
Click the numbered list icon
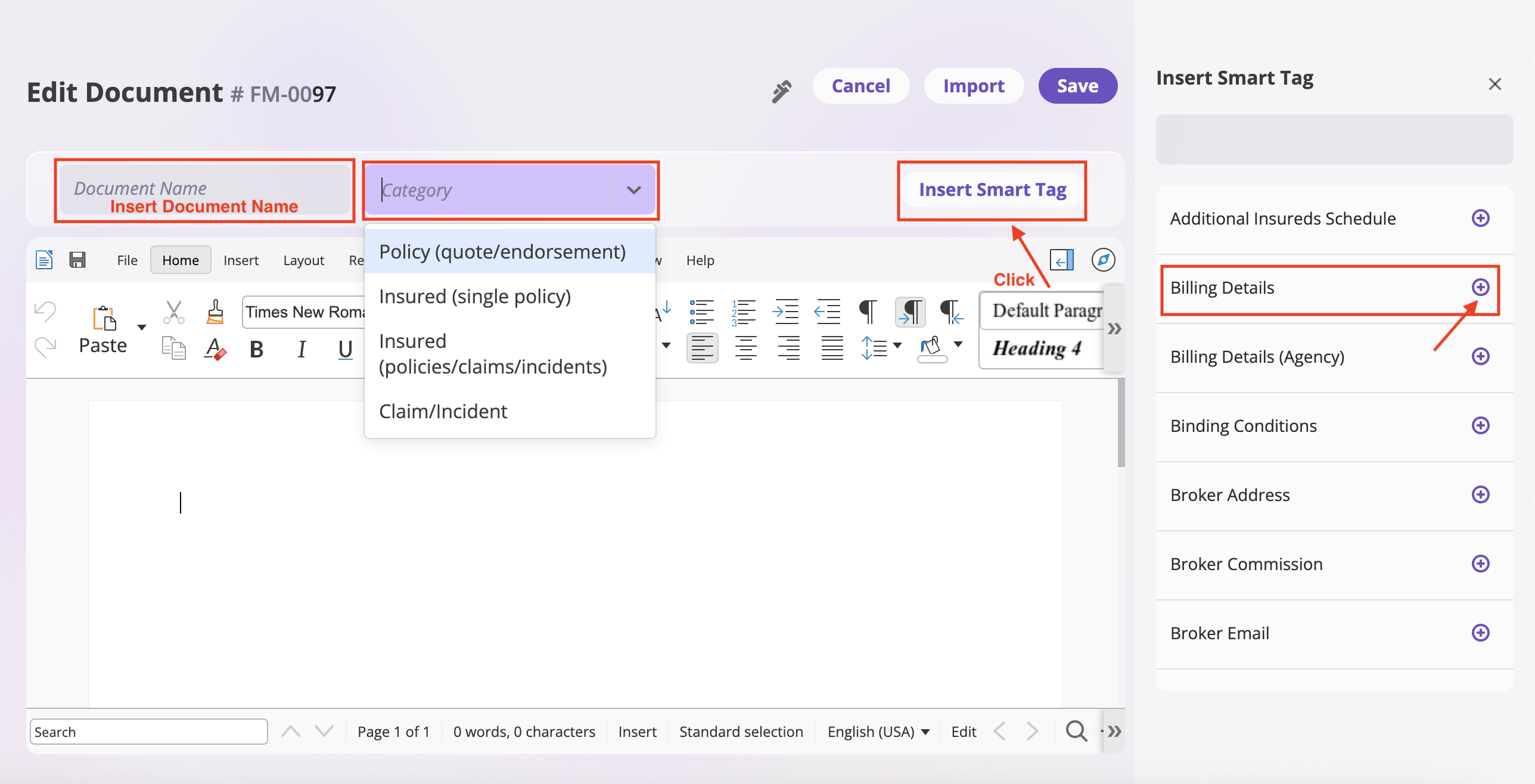(x=744, y=312)
